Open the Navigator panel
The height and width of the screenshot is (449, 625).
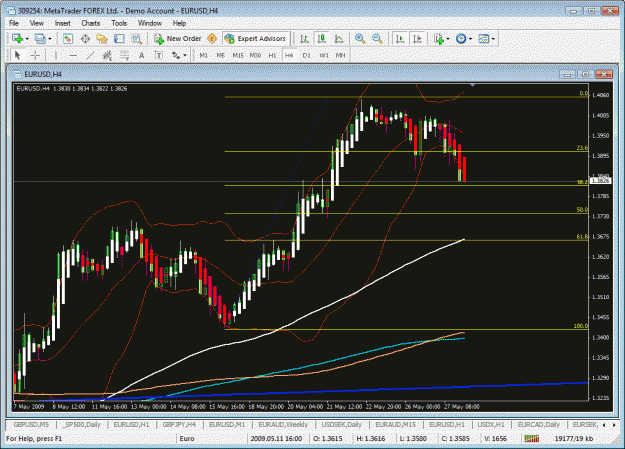(x=102, y=39)
